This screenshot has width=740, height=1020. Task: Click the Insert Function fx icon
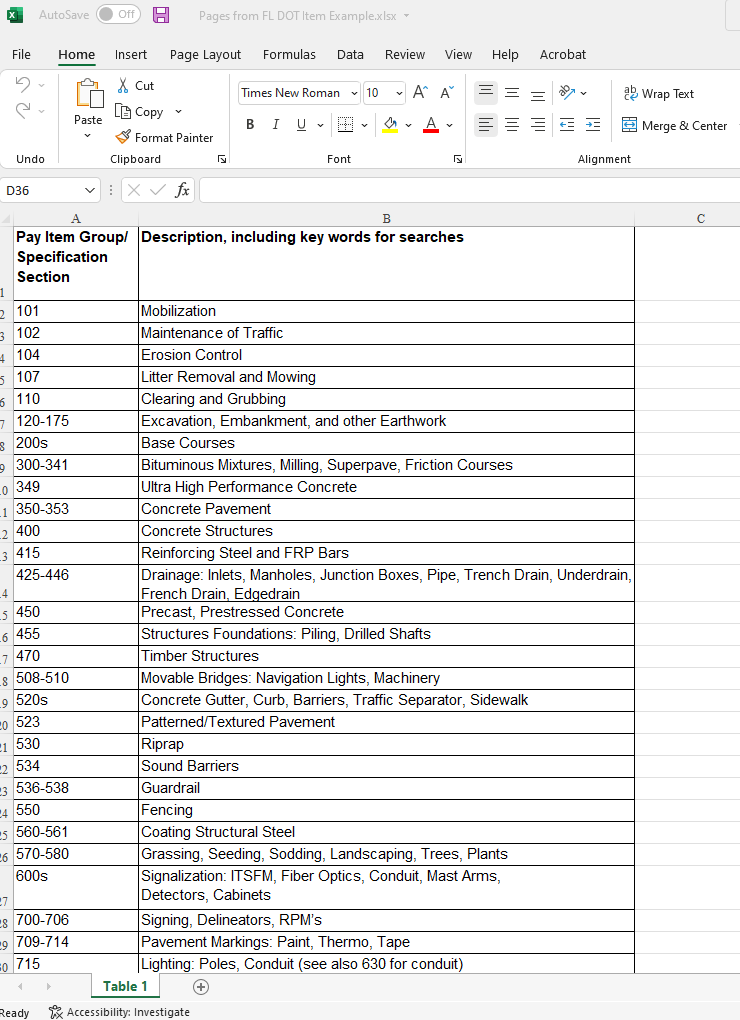[x=183, y=190]
